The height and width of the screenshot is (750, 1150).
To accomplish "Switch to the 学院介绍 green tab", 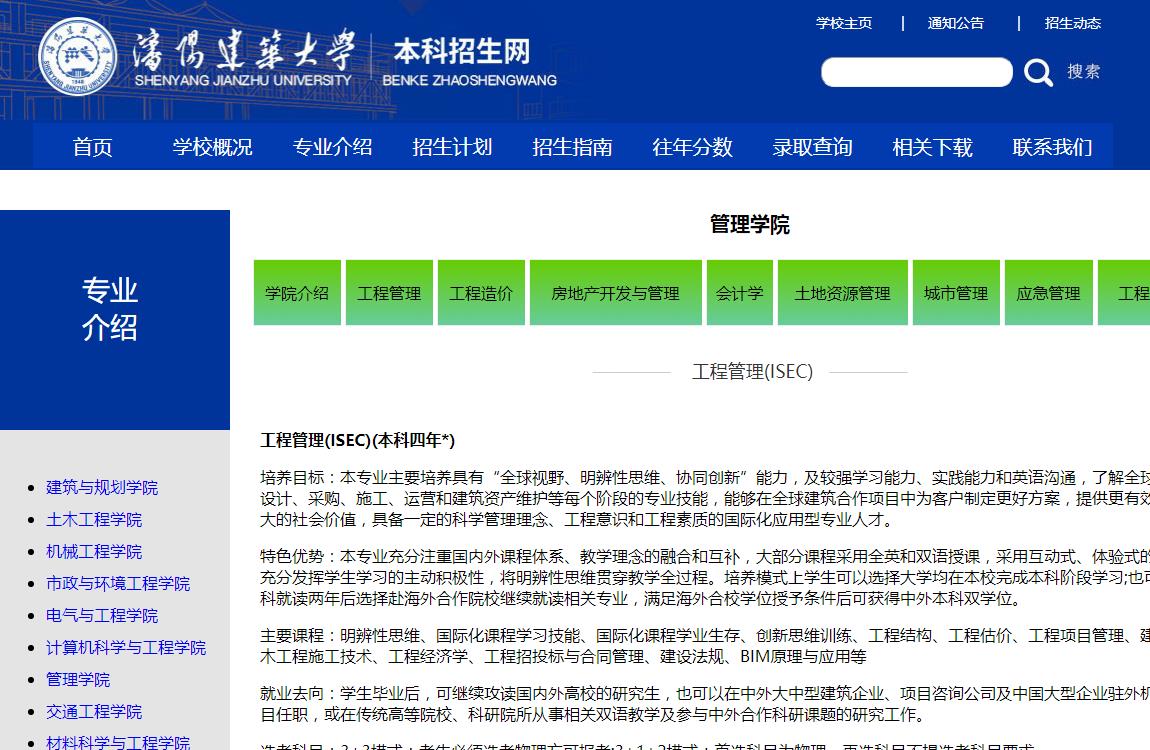I will pyautogui.click(x=297, y=293).
